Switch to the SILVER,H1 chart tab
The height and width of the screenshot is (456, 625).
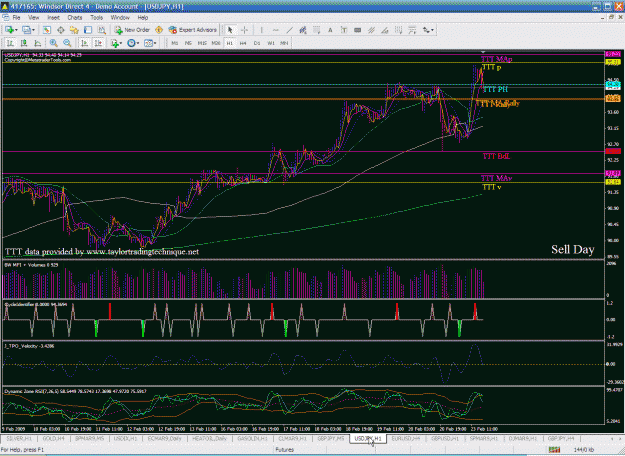click(x=19, y=438)
